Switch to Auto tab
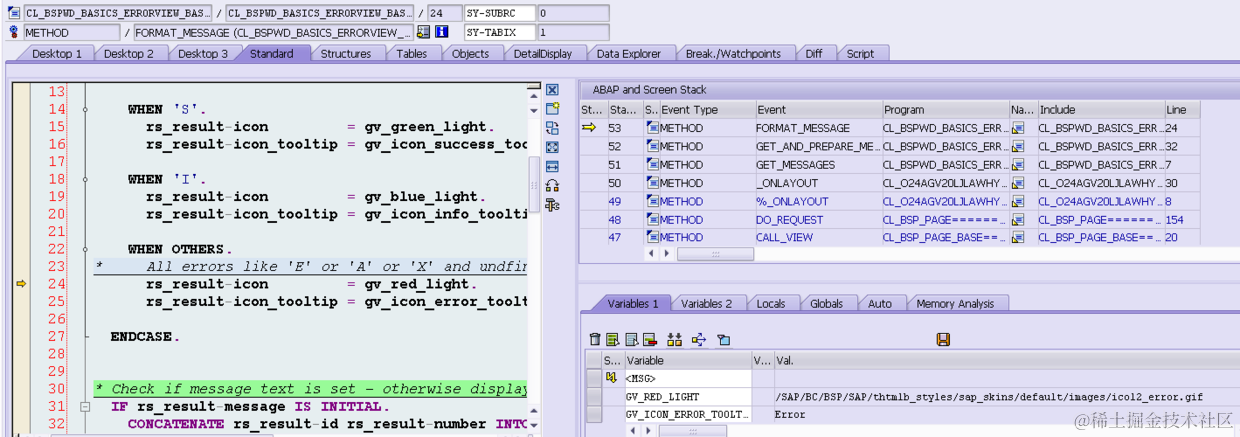 [880, 304]
